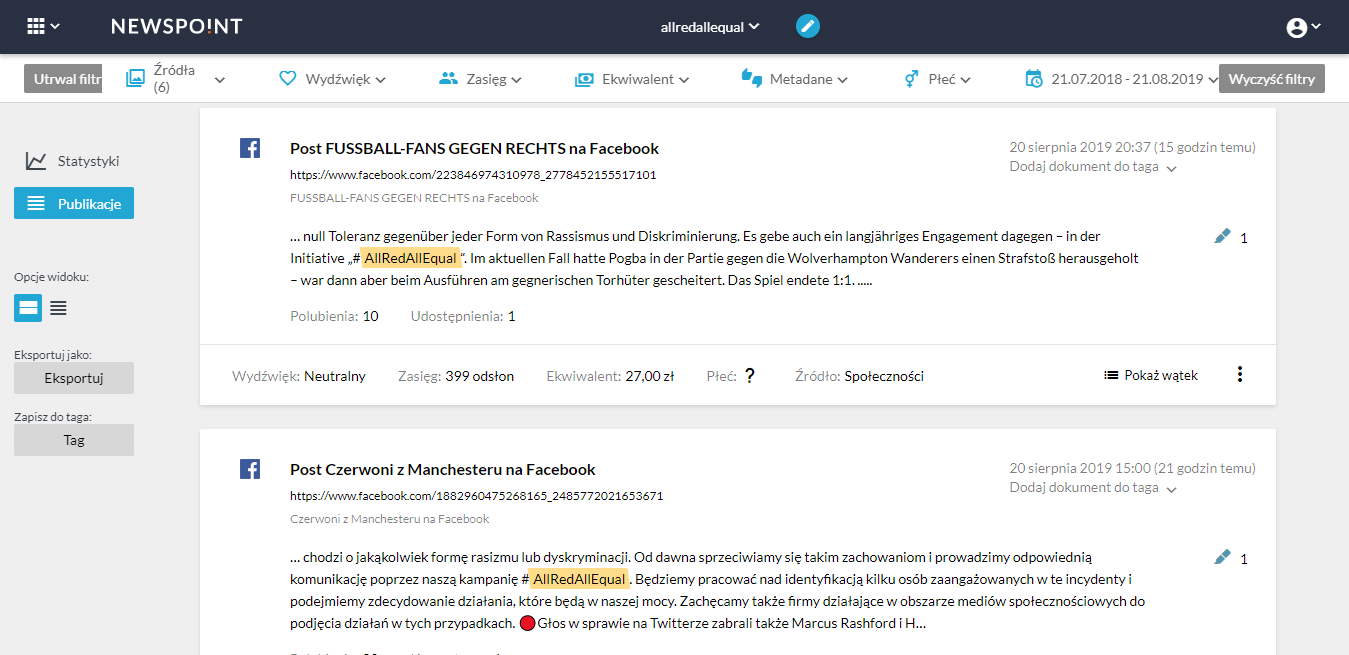Click Polubienia: 10 count
The height and width of the screenshot is (655, 1349).
334,316
